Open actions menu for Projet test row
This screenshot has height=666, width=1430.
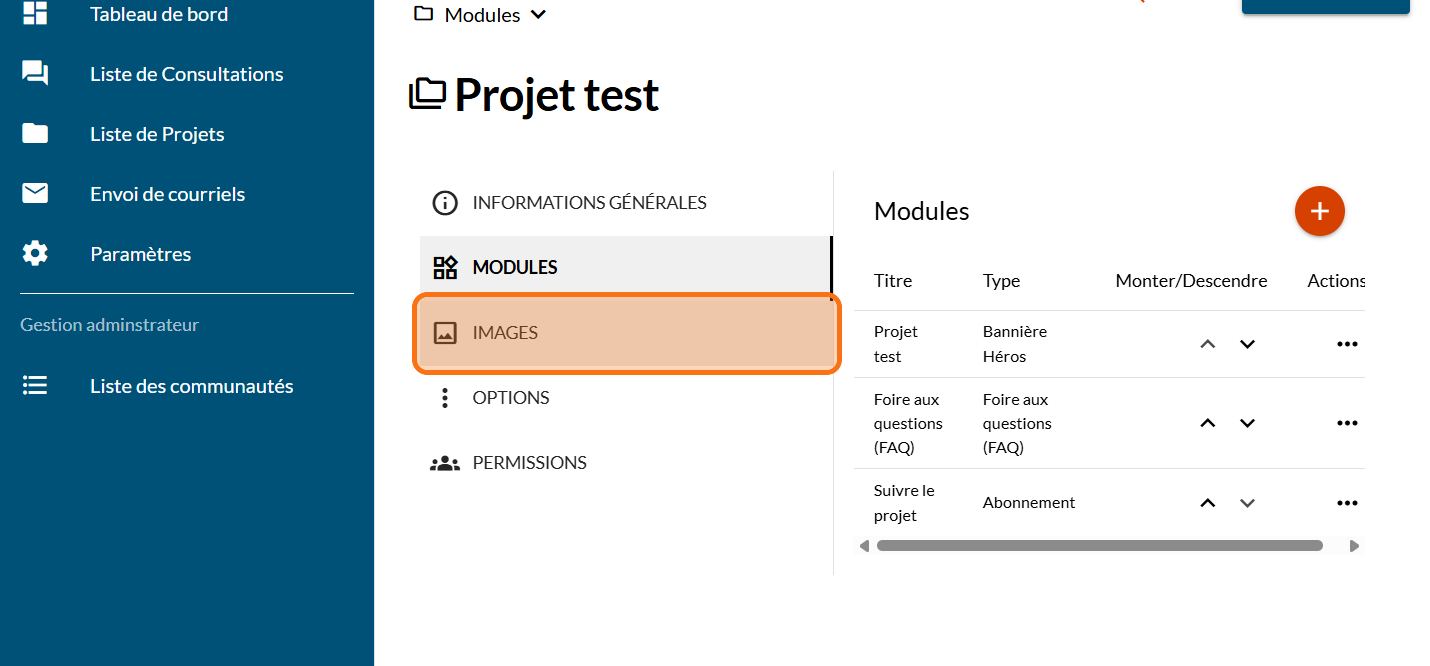coord(1347,344)
